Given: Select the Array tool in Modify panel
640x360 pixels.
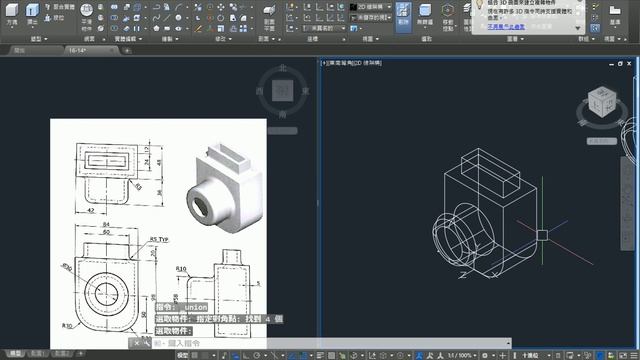Looking at the screenshot, I should (243, 29).
